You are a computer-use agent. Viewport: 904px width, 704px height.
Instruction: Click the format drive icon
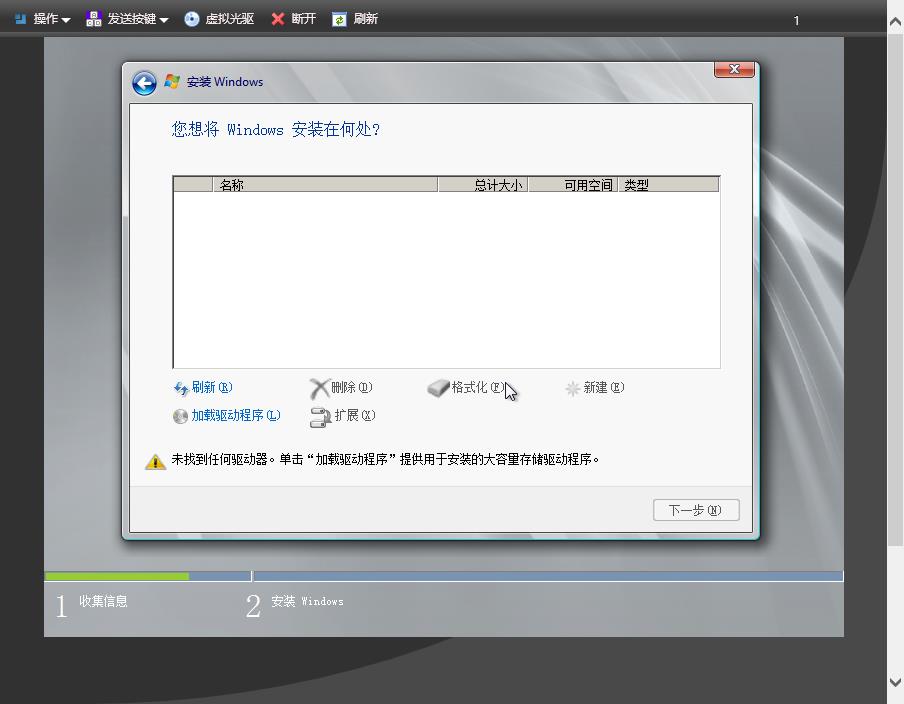point(438,388)
